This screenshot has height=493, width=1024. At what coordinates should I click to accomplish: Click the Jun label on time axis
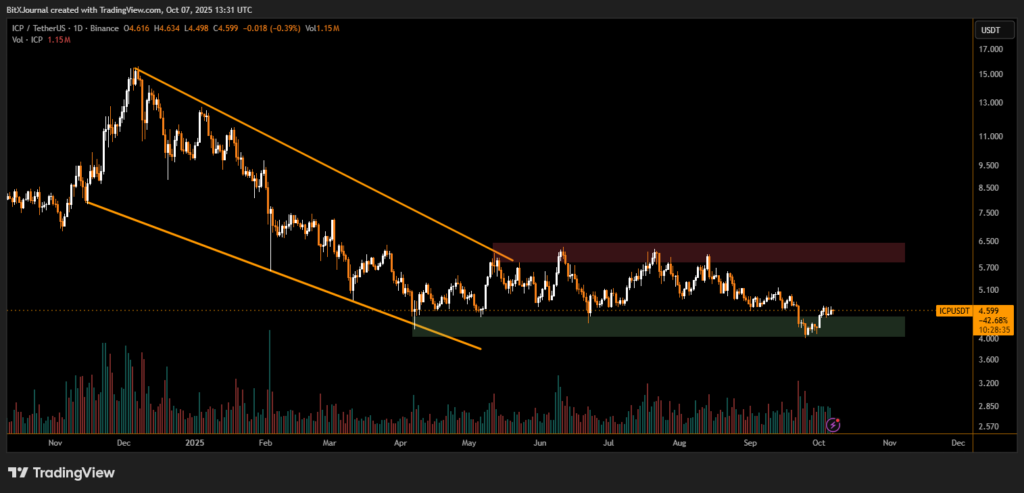pyautogui.click(x=540, y=441)
